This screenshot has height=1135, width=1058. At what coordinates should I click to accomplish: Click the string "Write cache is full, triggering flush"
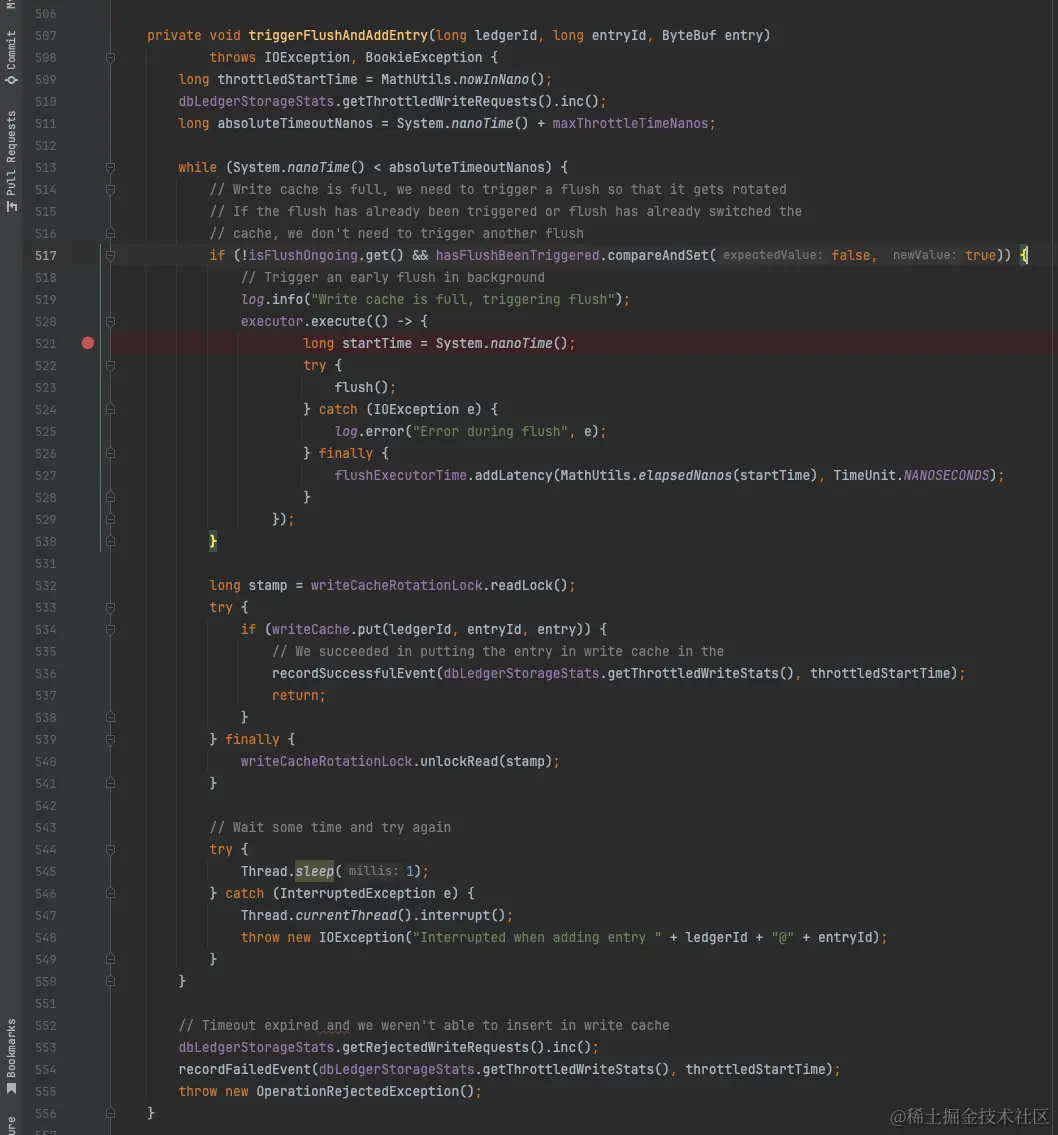pos(463,300)
